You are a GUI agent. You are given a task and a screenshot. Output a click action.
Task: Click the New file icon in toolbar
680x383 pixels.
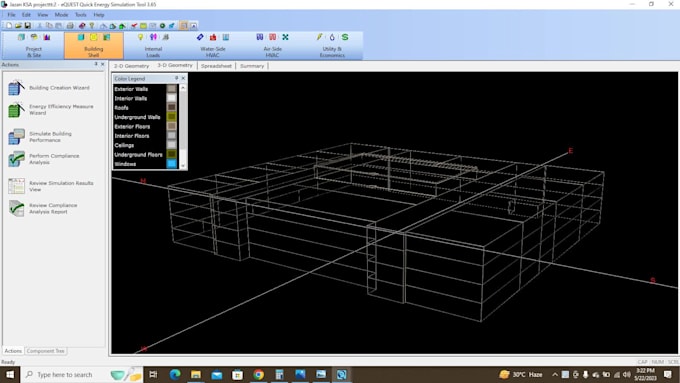[9, 26]
